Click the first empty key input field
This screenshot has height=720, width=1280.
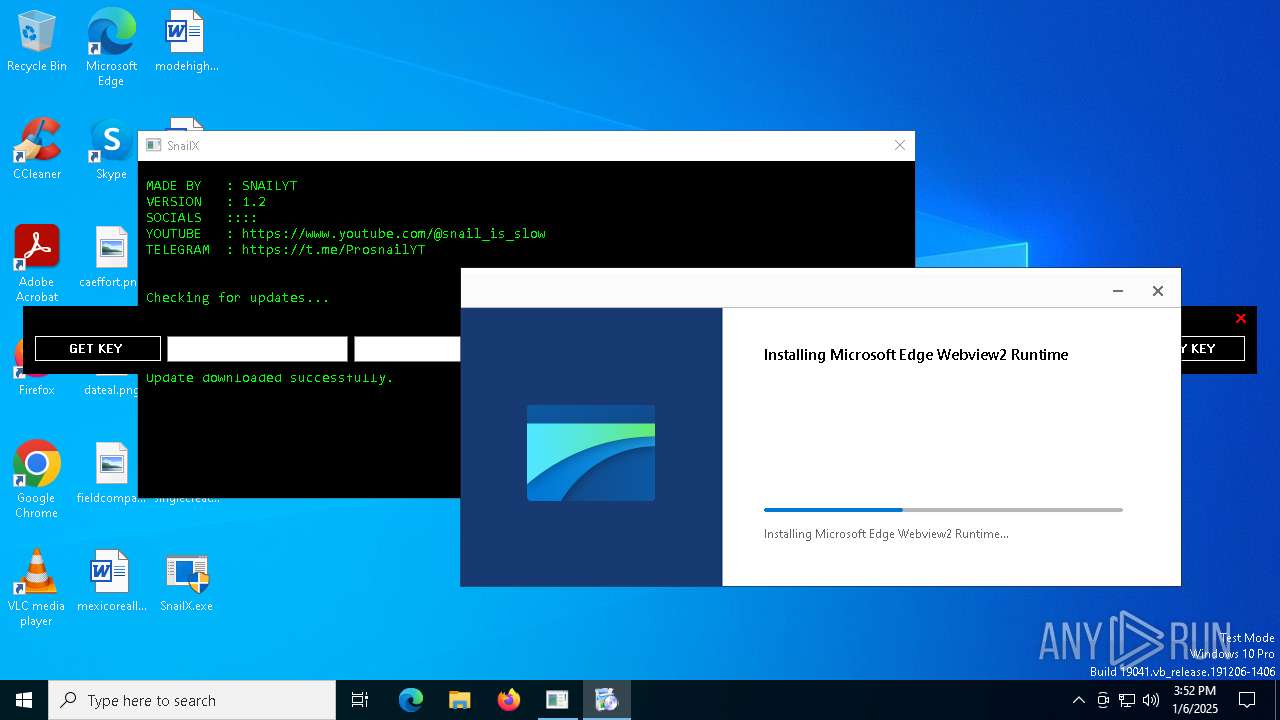click(257, 348)
